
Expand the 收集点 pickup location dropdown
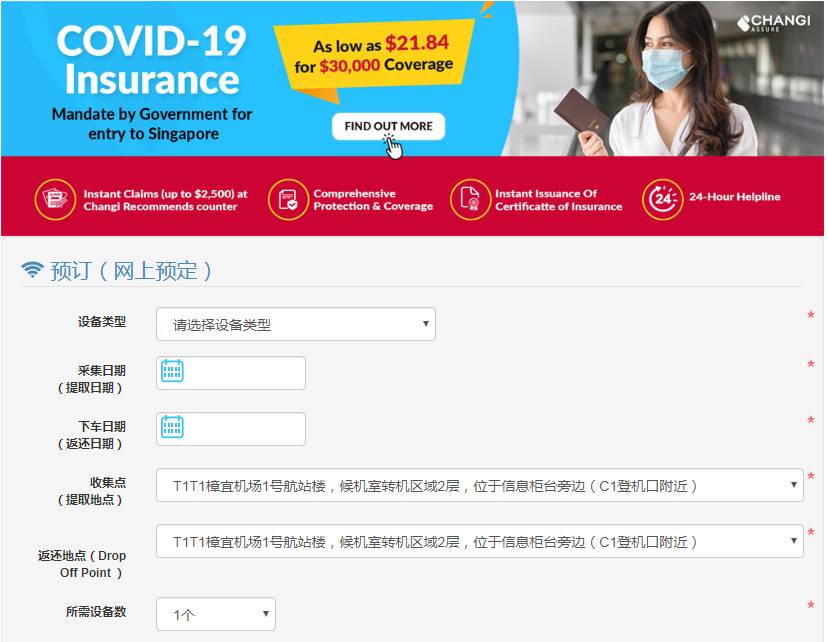pyautogui.click(x=479, y=485)
